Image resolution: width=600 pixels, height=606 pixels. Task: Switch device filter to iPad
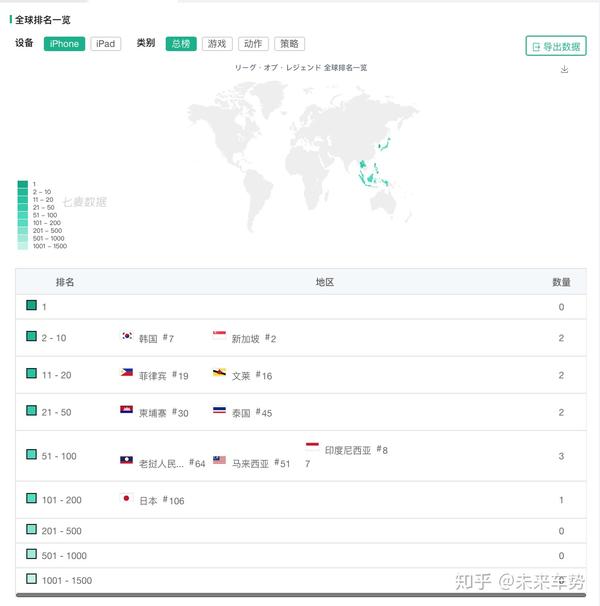(x=106, y=44)
